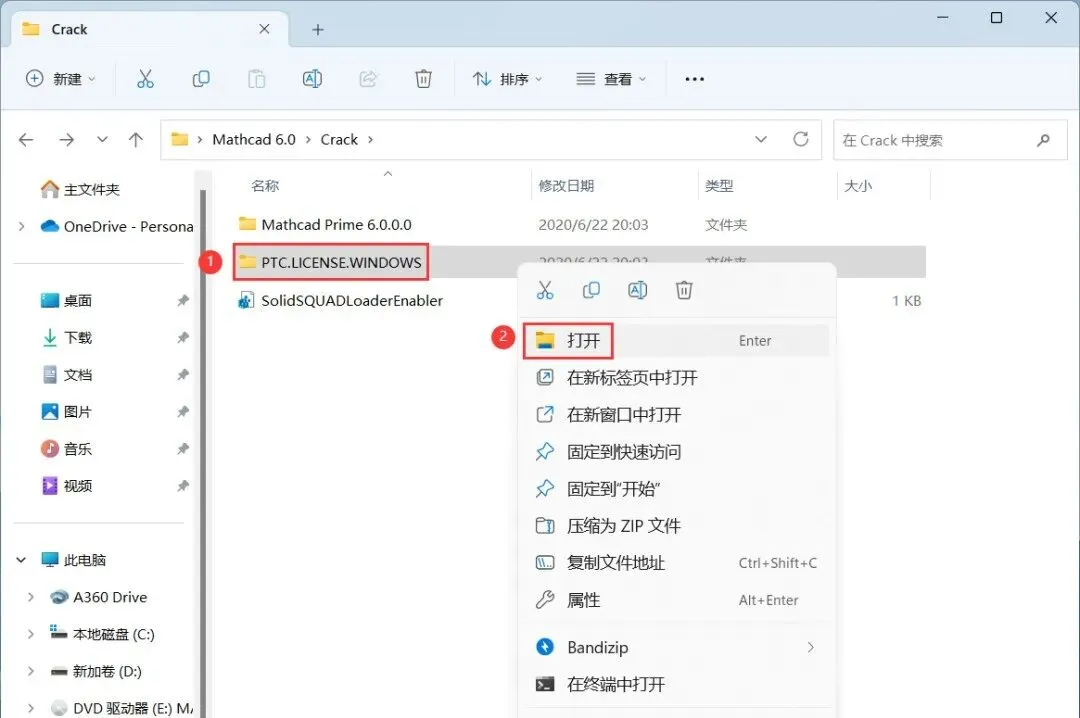This screenshot has width=1080, height=718.
Task: Collapse the 此电脑 (This PC) node
Action: click(x=21, y=560)
